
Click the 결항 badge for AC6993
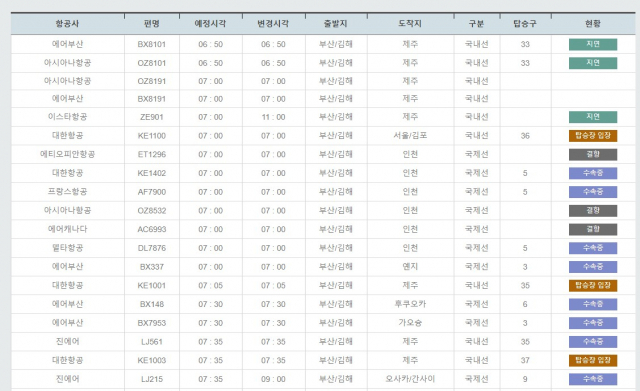[593, 229]
